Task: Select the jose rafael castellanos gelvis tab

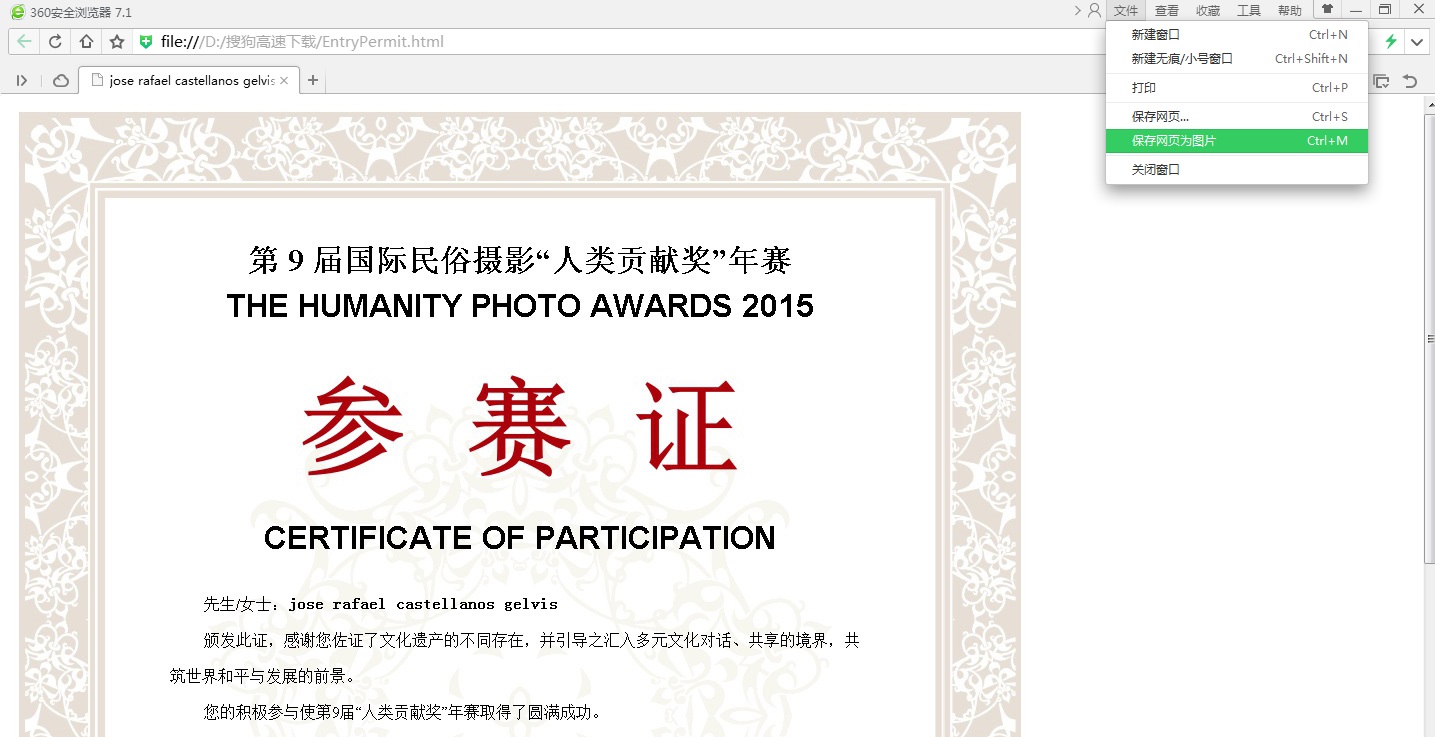Action: click(189, 81)
